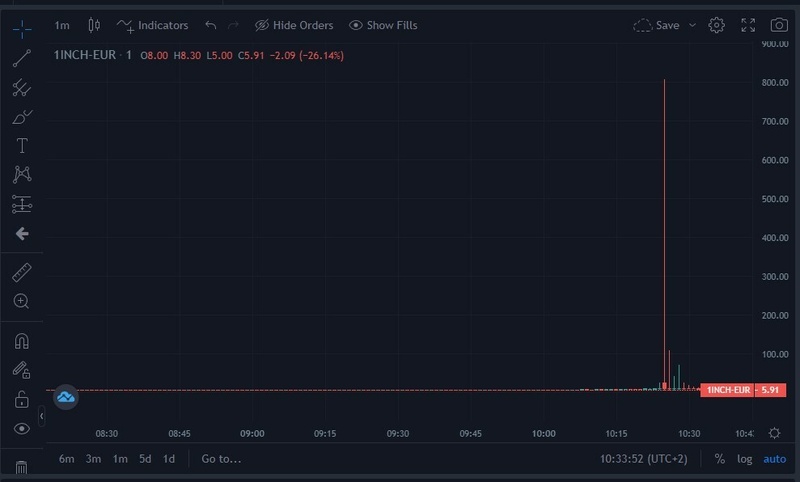
Task: Open the Indicators dialog
Action: 153,26
